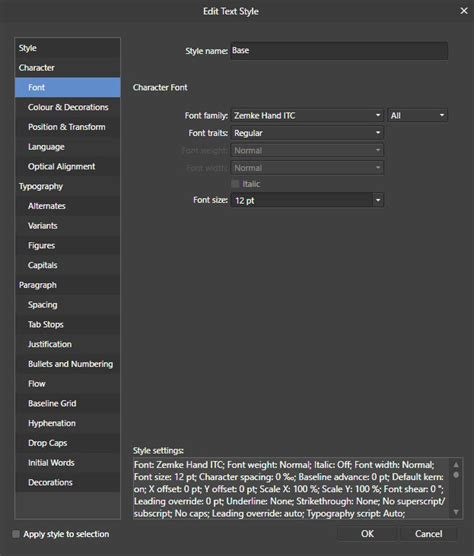Open the Hyphenation settings page
Viewport: 474px width, 556px height.
[67, 423]
